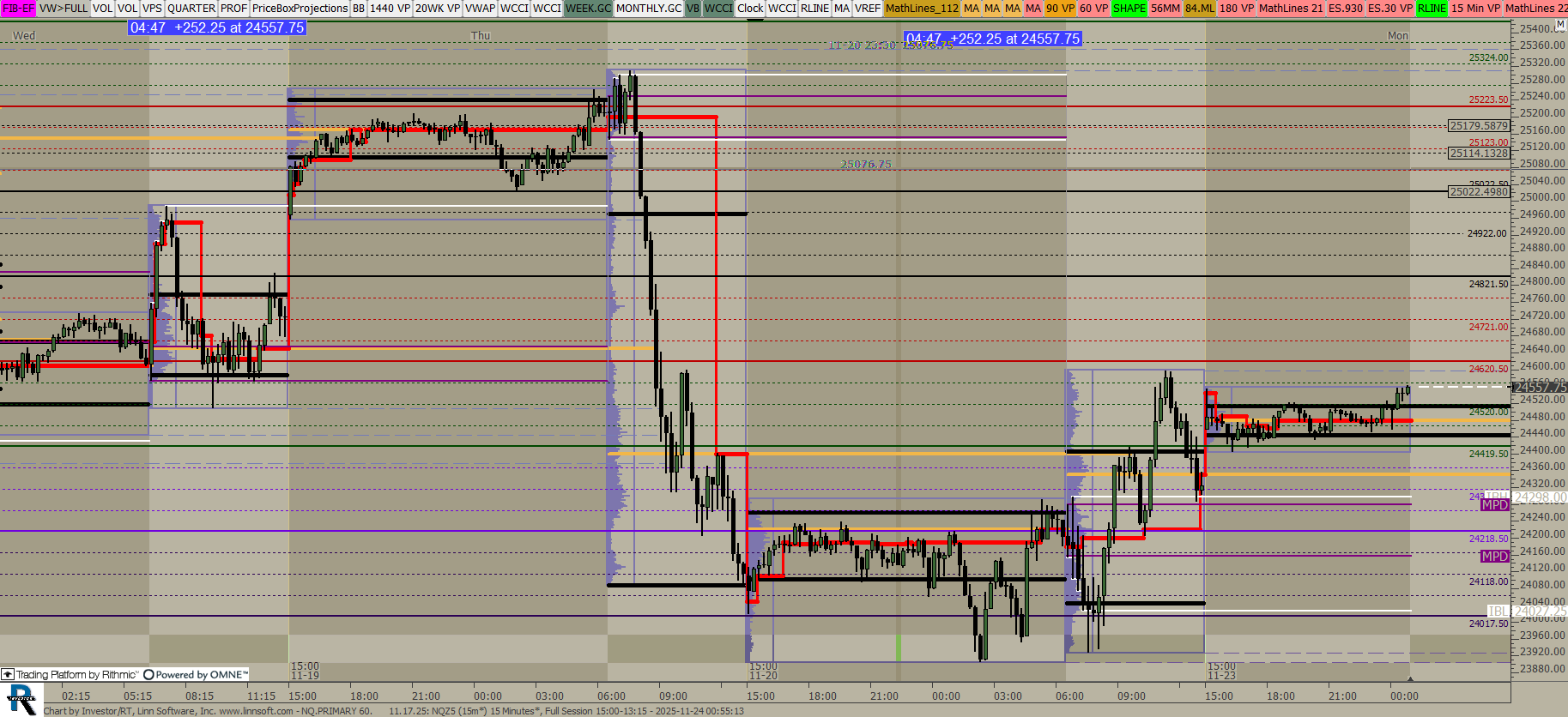Switch to the MONTHLY.GC button
The image size is (1568, 717).
[649, 9]
